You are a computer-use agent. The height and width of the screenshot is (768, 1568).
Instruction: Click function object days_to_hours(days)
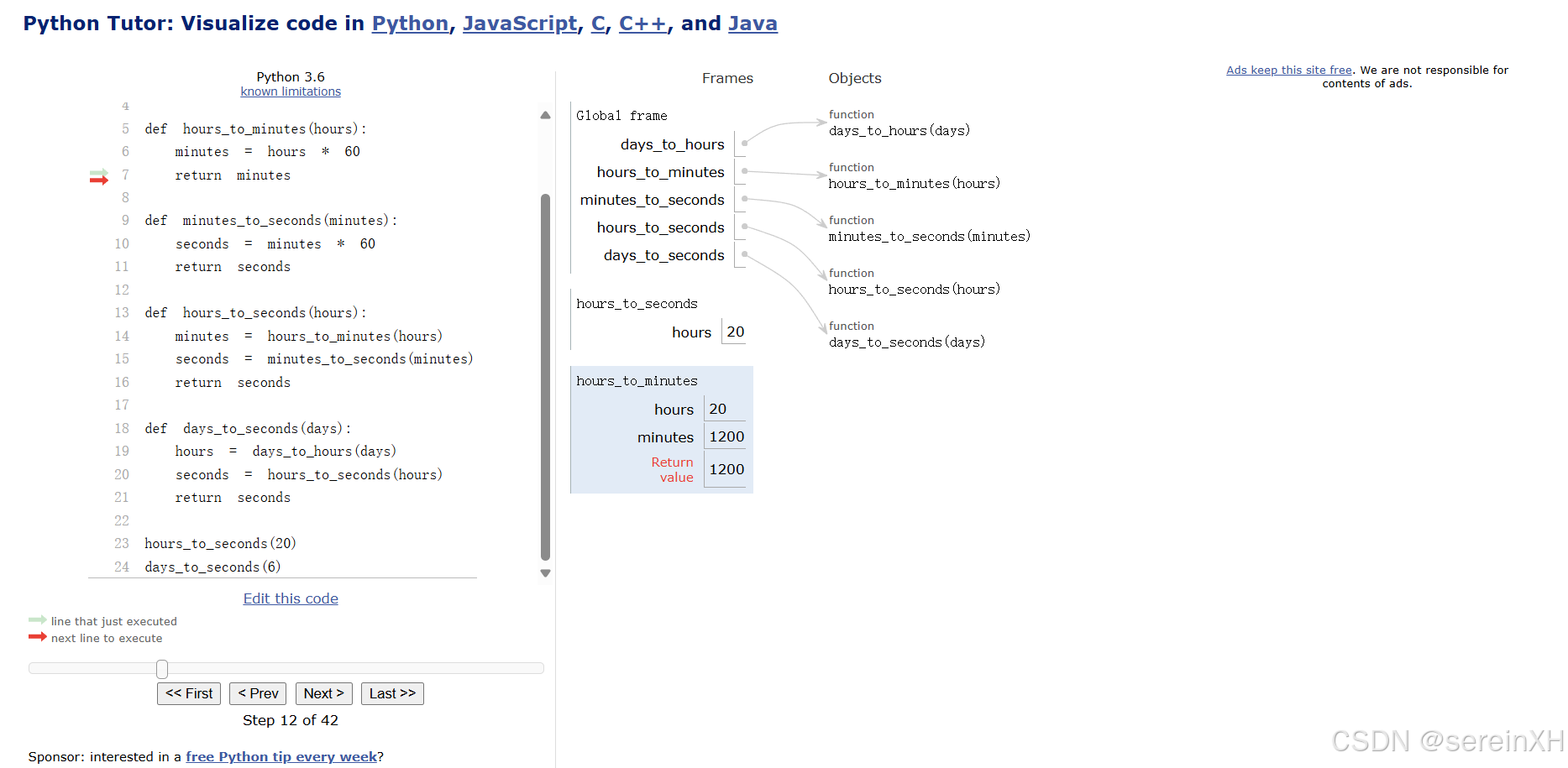point(899,131)
